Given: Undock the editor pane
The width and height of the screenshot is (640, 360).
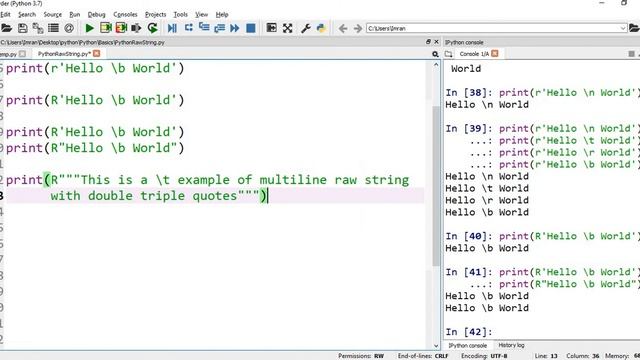Looking at the screenshot, I should (428, 42).
